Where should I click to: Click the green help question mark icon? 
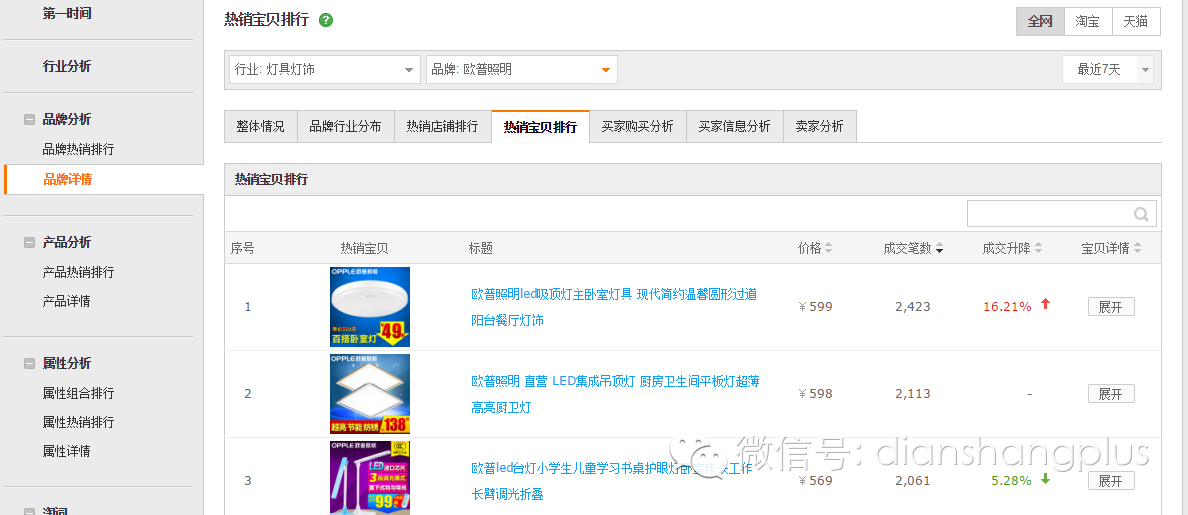(326, 20)
